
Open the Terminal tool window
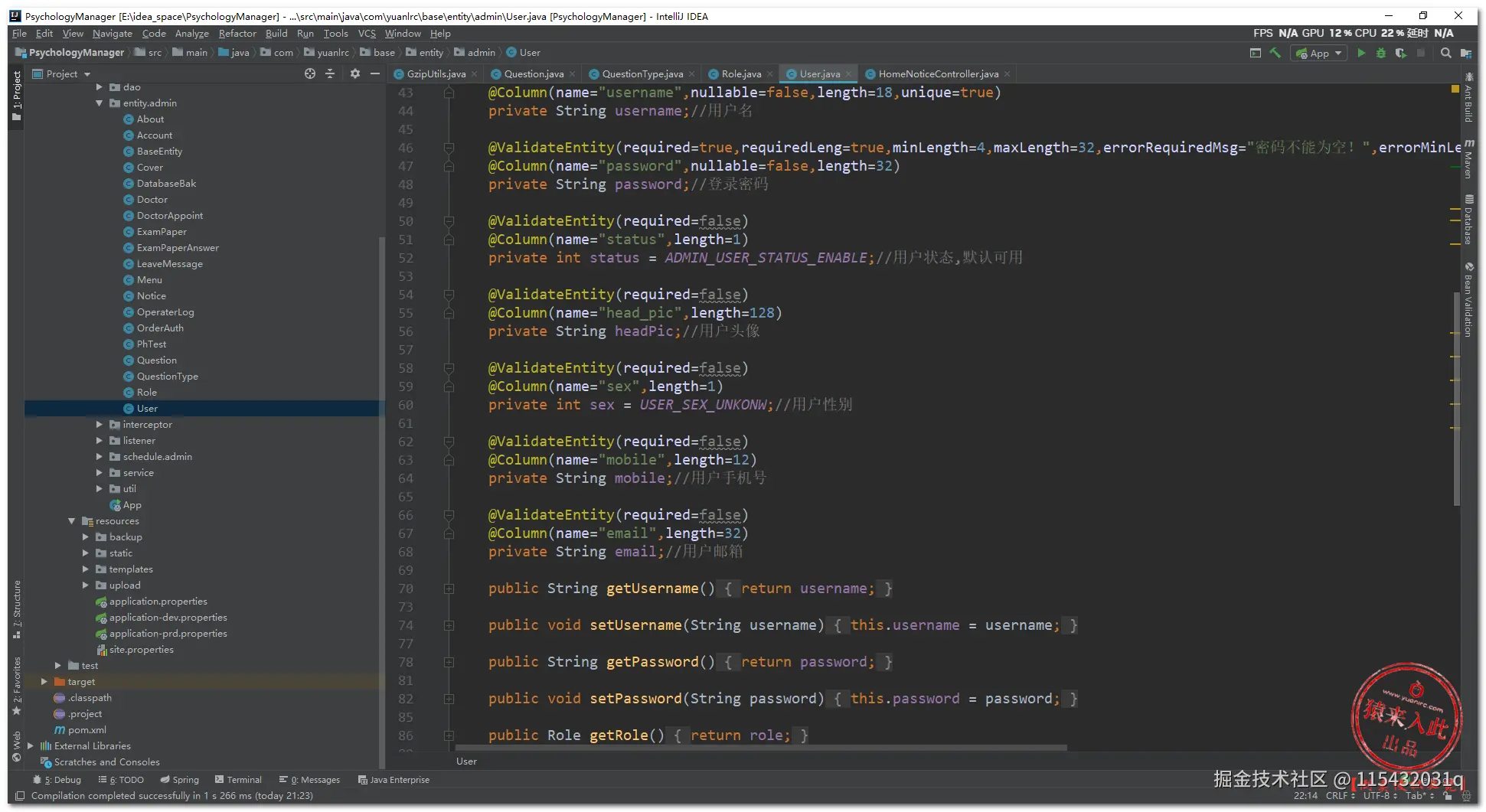[238, 780]
